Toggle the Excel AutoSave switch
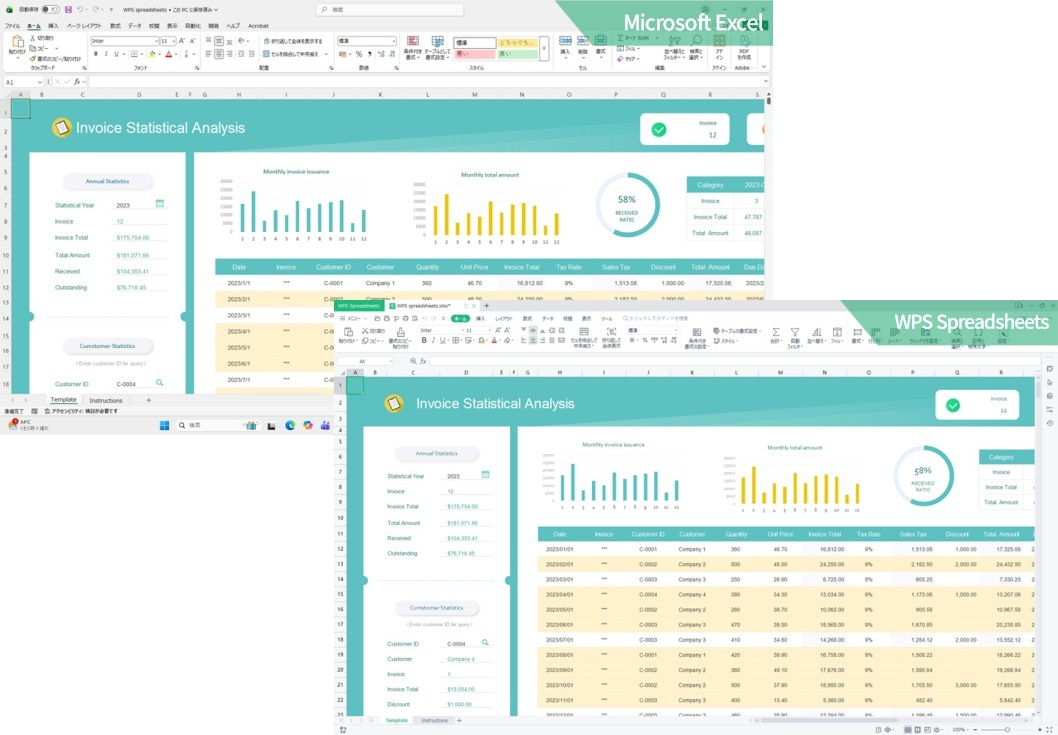1058x735 pixels. pyautogui.click(x=50, y=9)
